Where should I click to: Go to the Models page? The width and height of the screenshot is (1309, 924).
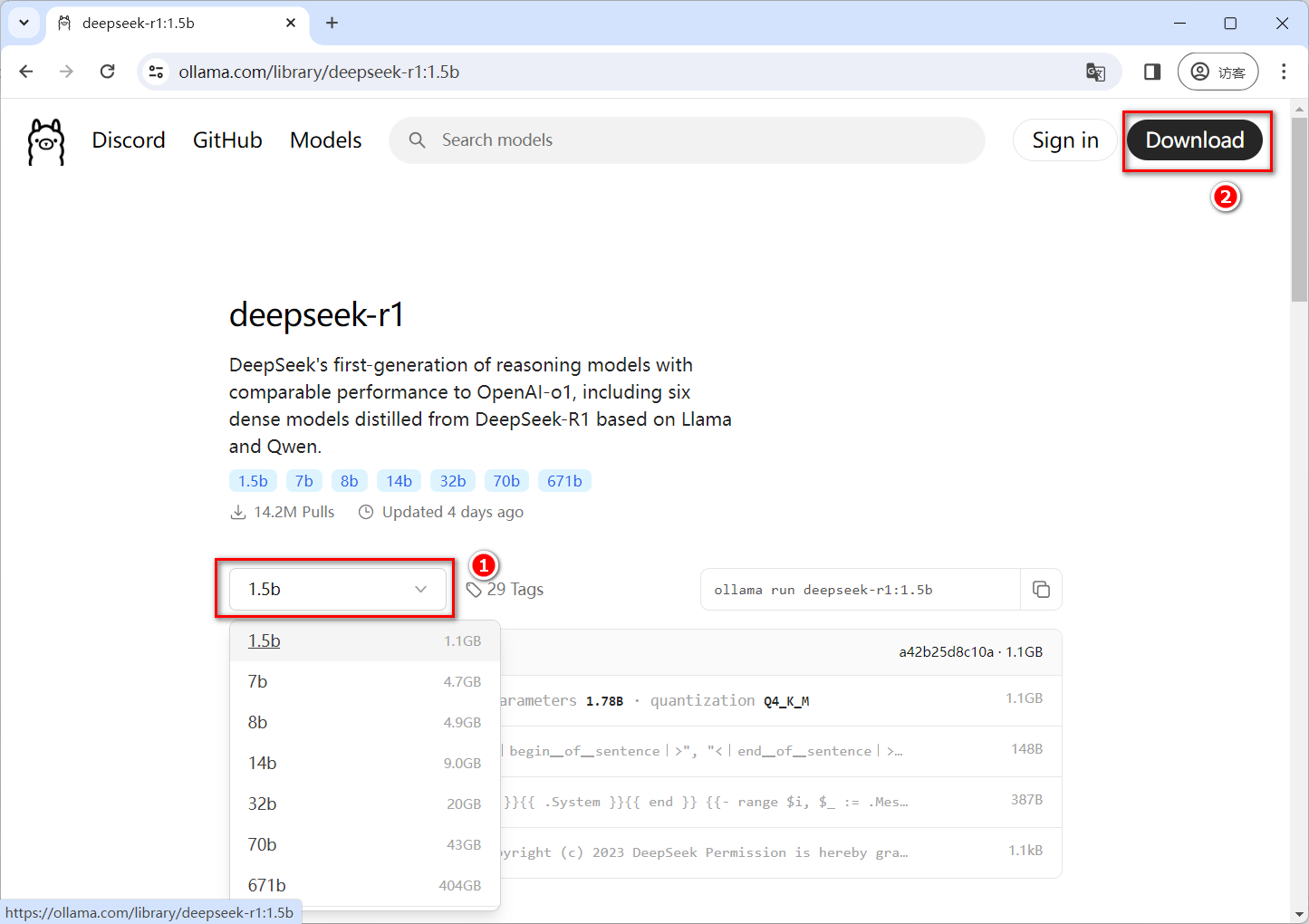325,140
